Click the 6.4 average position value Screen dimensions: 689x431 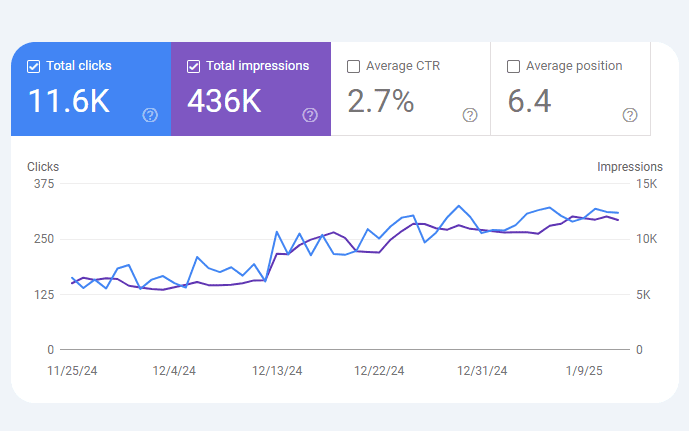tap(530, 101)
